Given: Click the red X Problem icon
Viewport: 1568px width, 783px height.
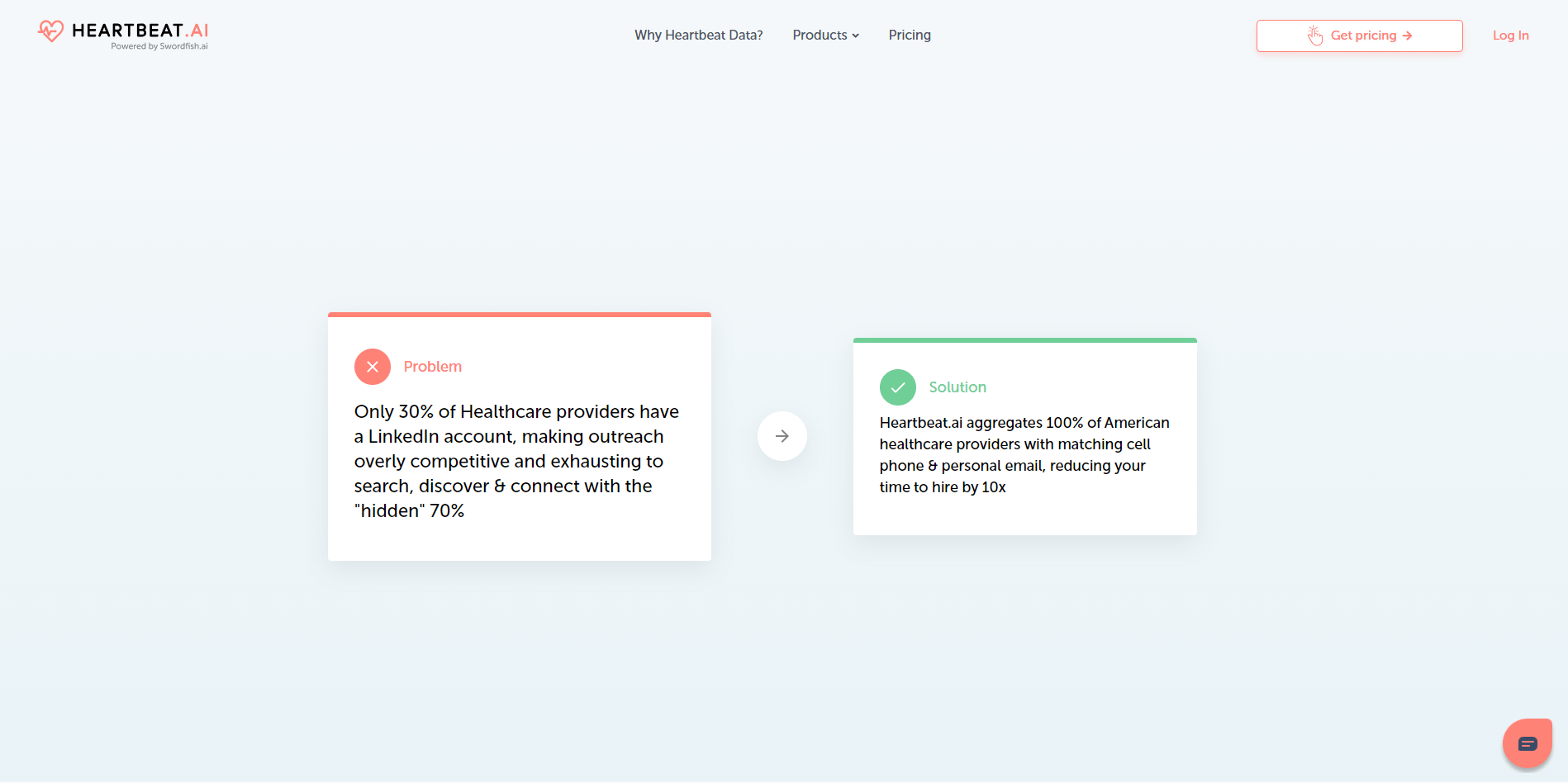Looking at the screenshot, I should click(x=373, y=367).
